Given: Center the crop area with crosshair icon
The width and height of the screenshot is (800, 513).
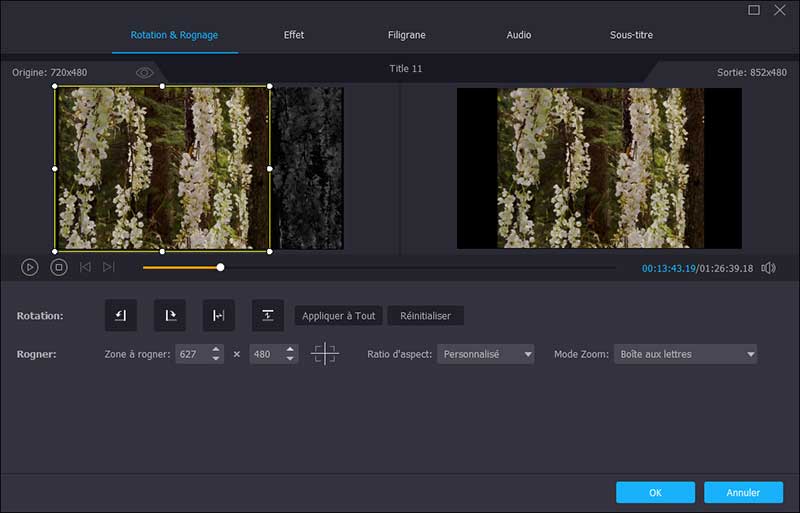Looking at the screenshot, I should coord(325,354).
